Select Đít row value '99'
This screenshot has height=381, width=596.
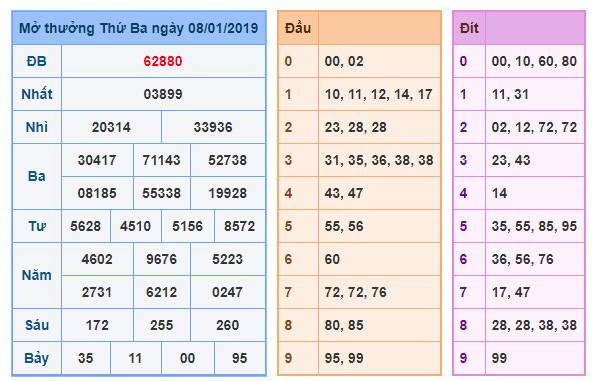pos(499,358)
